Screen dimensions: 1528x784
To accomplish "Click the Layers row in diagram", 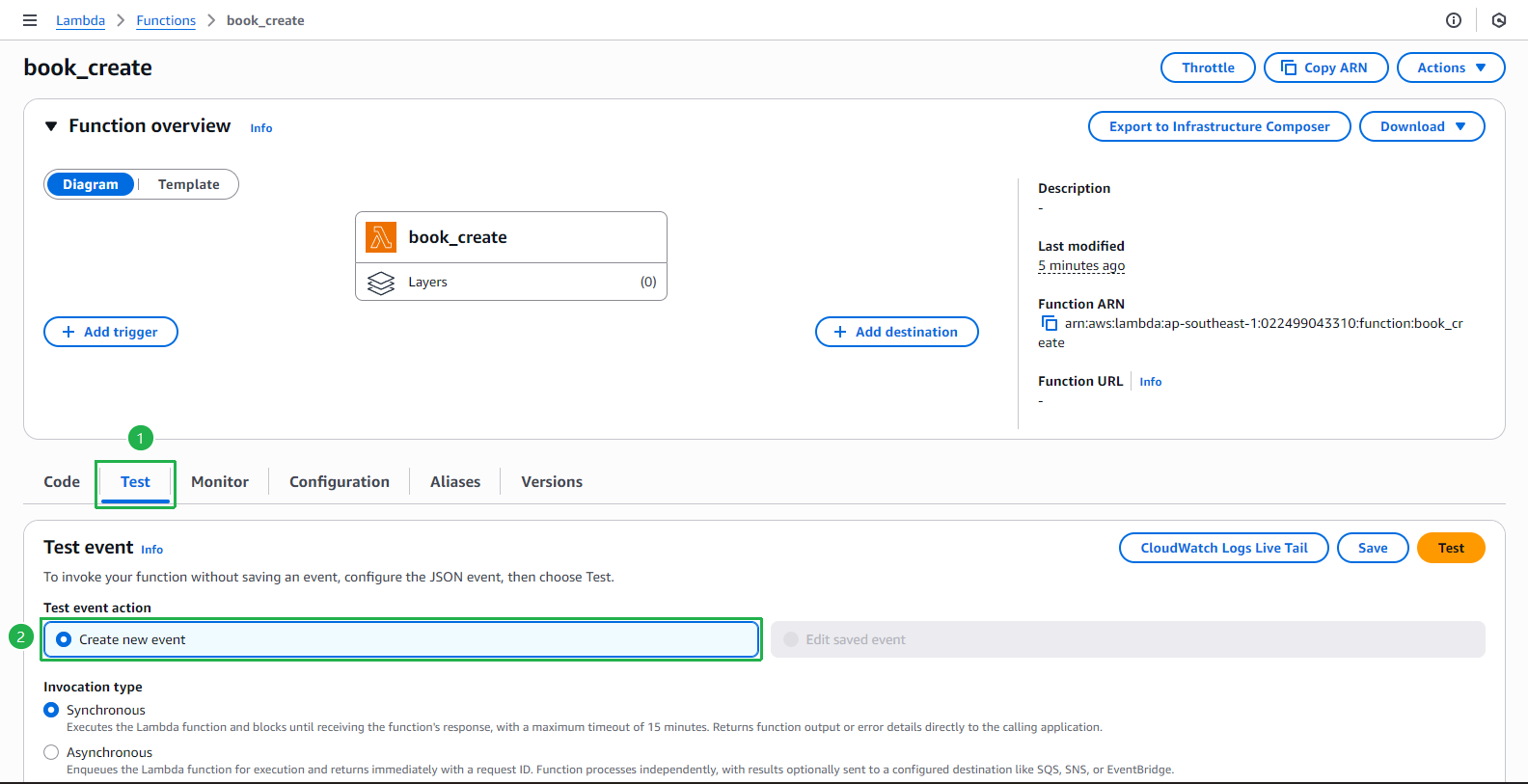I will pos(511,282).
